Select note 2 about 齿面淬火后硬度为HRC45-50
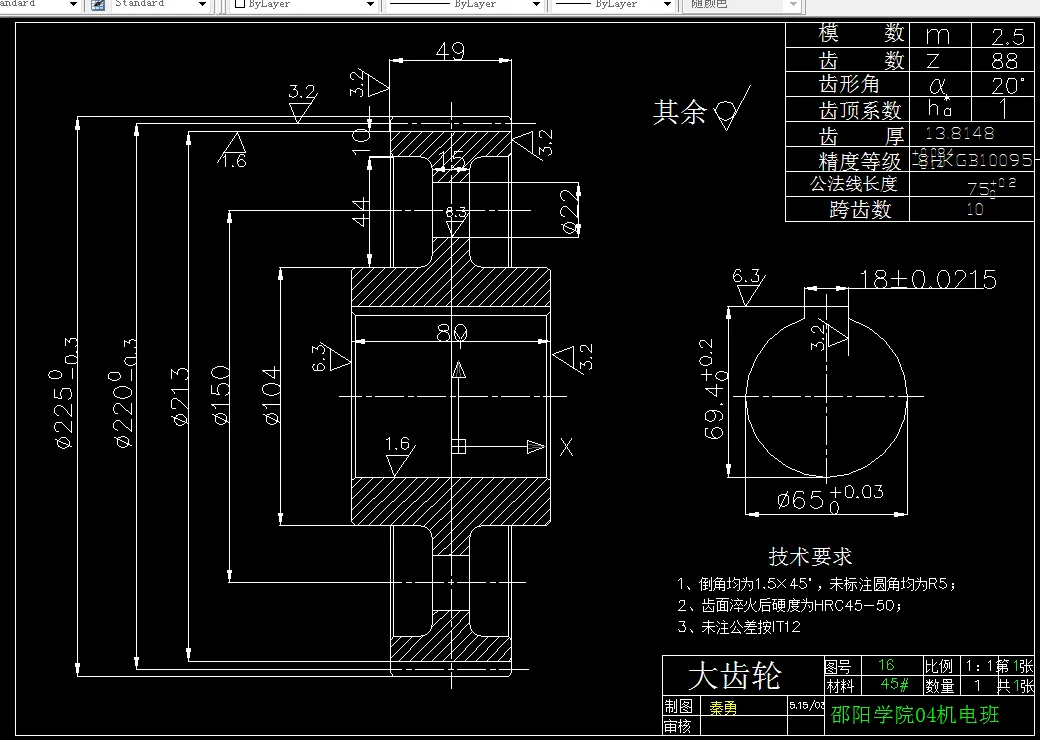The width and height of the screenshot is (1040, 740). (x=789, y=605)
